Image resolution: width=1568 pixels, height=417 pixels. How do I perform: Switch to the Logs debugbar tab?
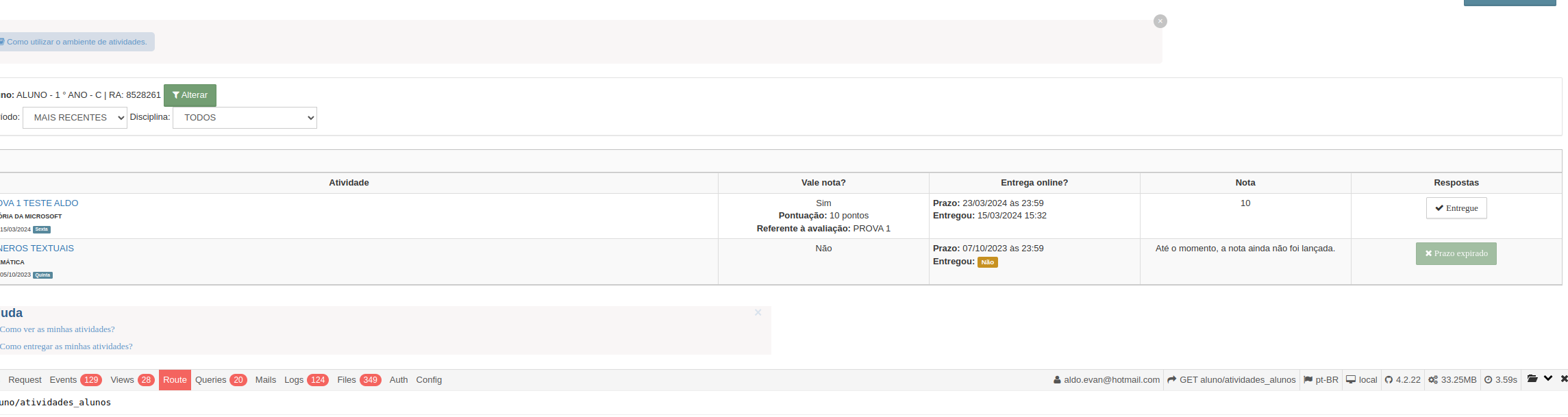(x=306, y=380)
